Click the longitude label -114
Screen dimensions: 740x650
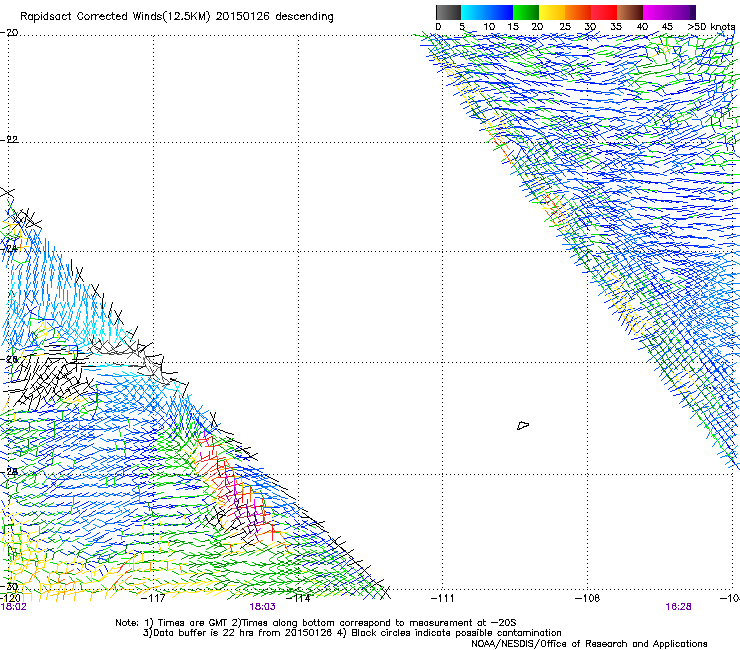[x=299, y=598]
